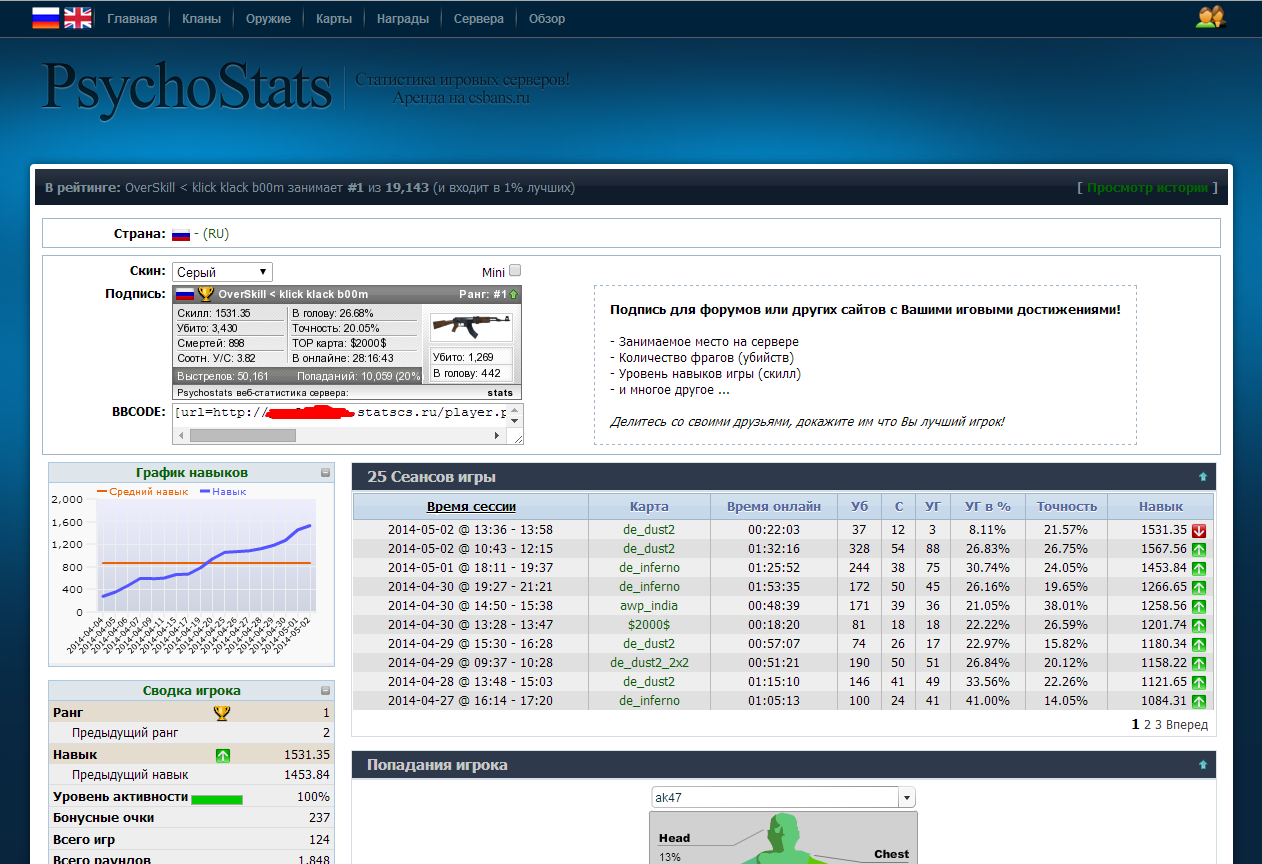Open the Обзор menu
Screen dimensions: 1262x864
[547, 18]
